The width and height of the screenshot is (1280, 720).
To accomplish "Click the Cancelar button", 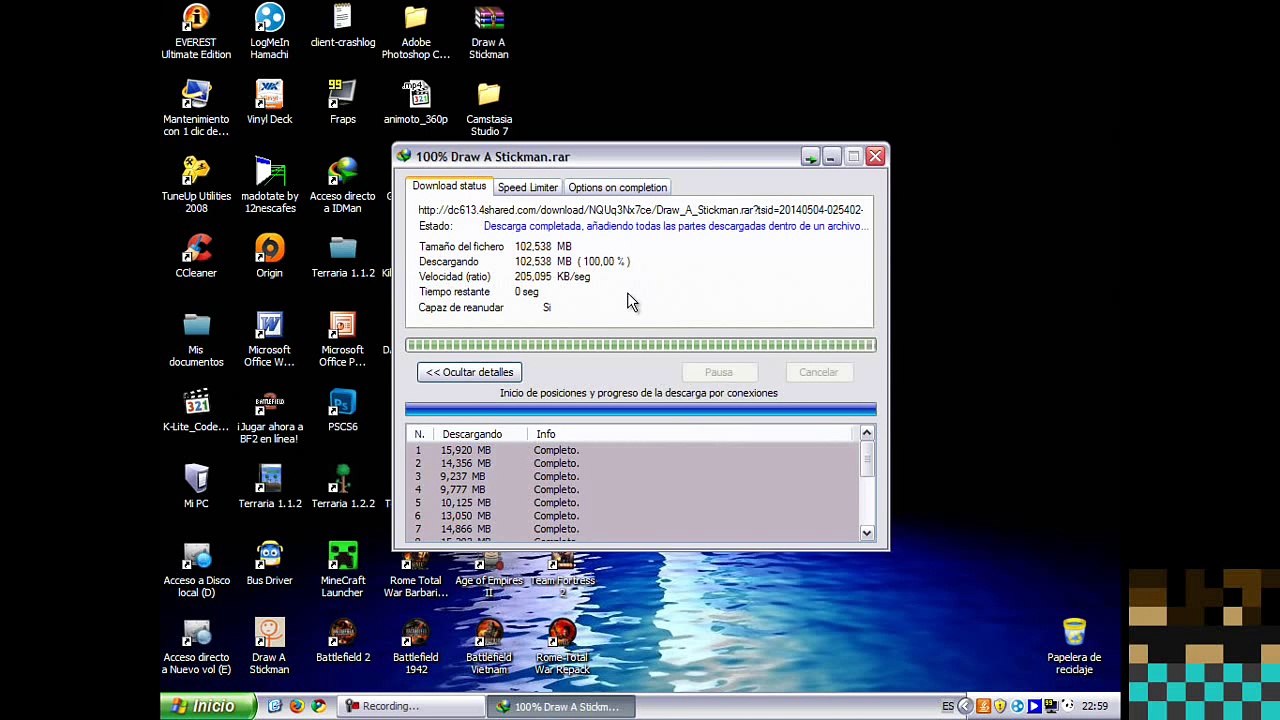I will click(818, 372).
